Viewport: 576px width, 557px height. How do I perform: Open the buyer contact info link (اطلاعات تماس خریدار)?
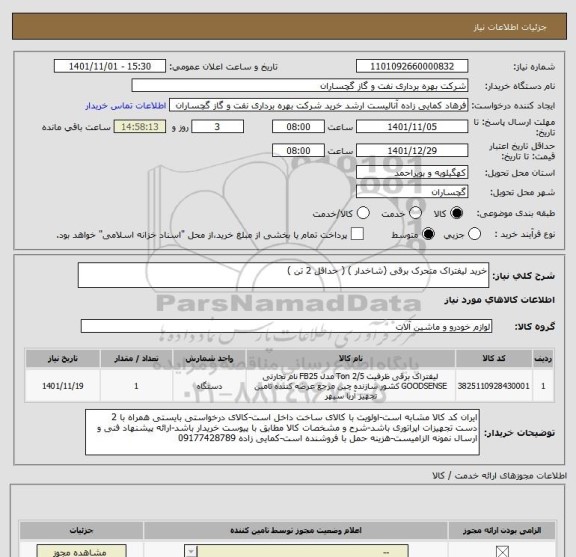coord(126,106)
